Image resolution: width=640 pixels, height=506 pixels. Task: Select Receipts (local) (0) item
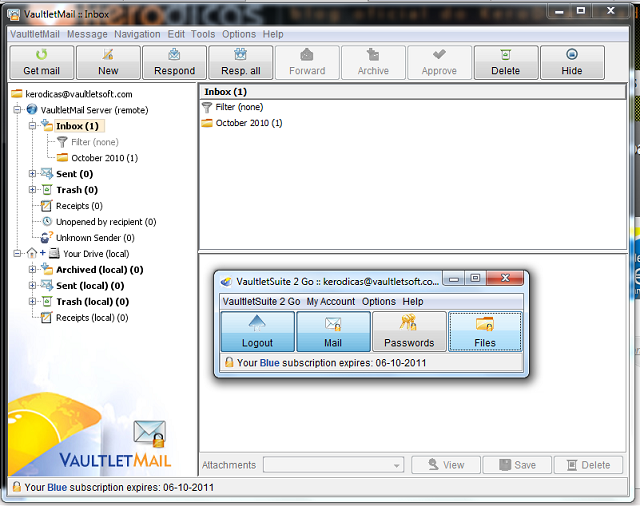tap(92, 317)
